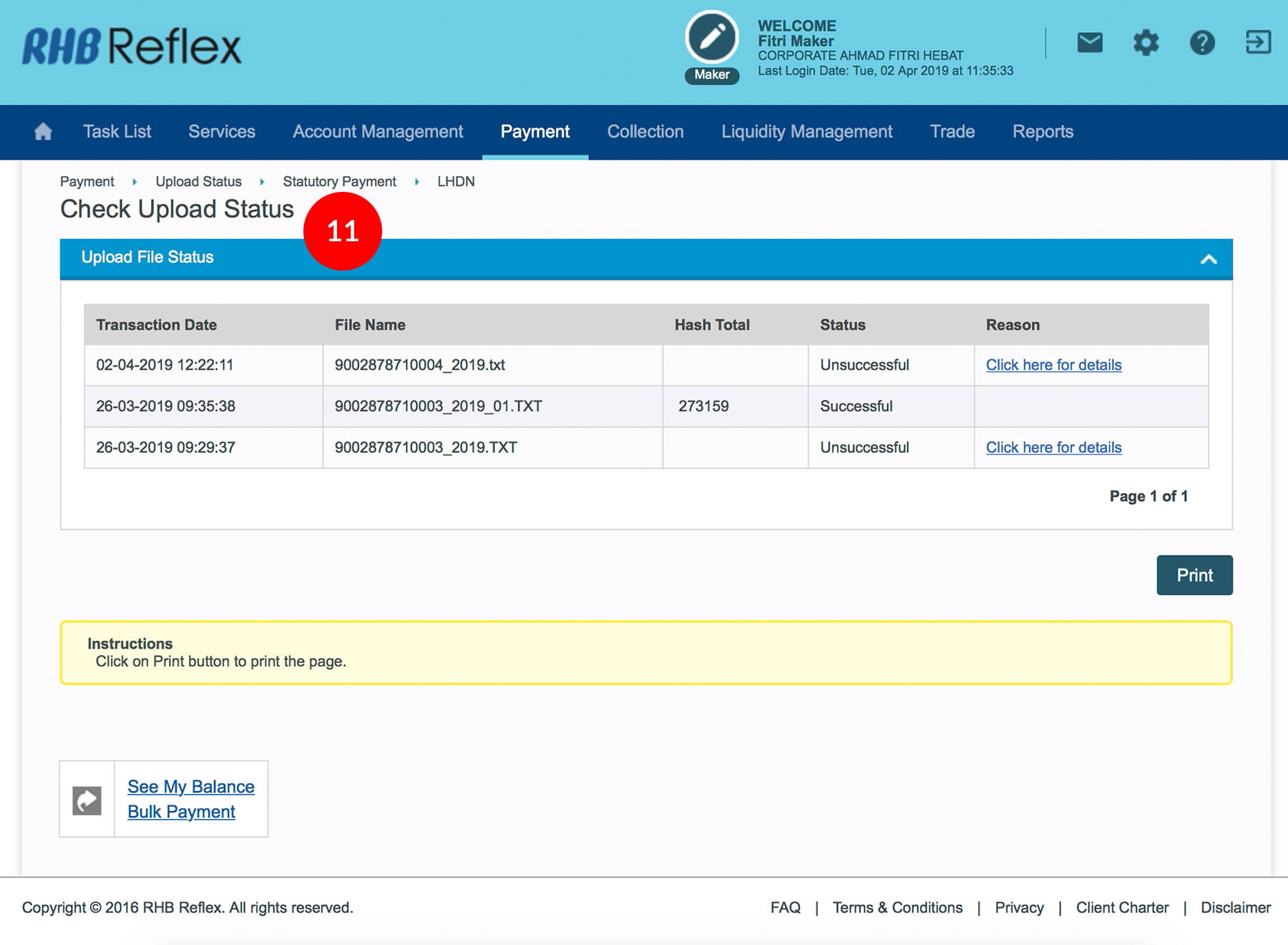Open settings via the gear icon
The image size is (1288, 945).
1146,43
